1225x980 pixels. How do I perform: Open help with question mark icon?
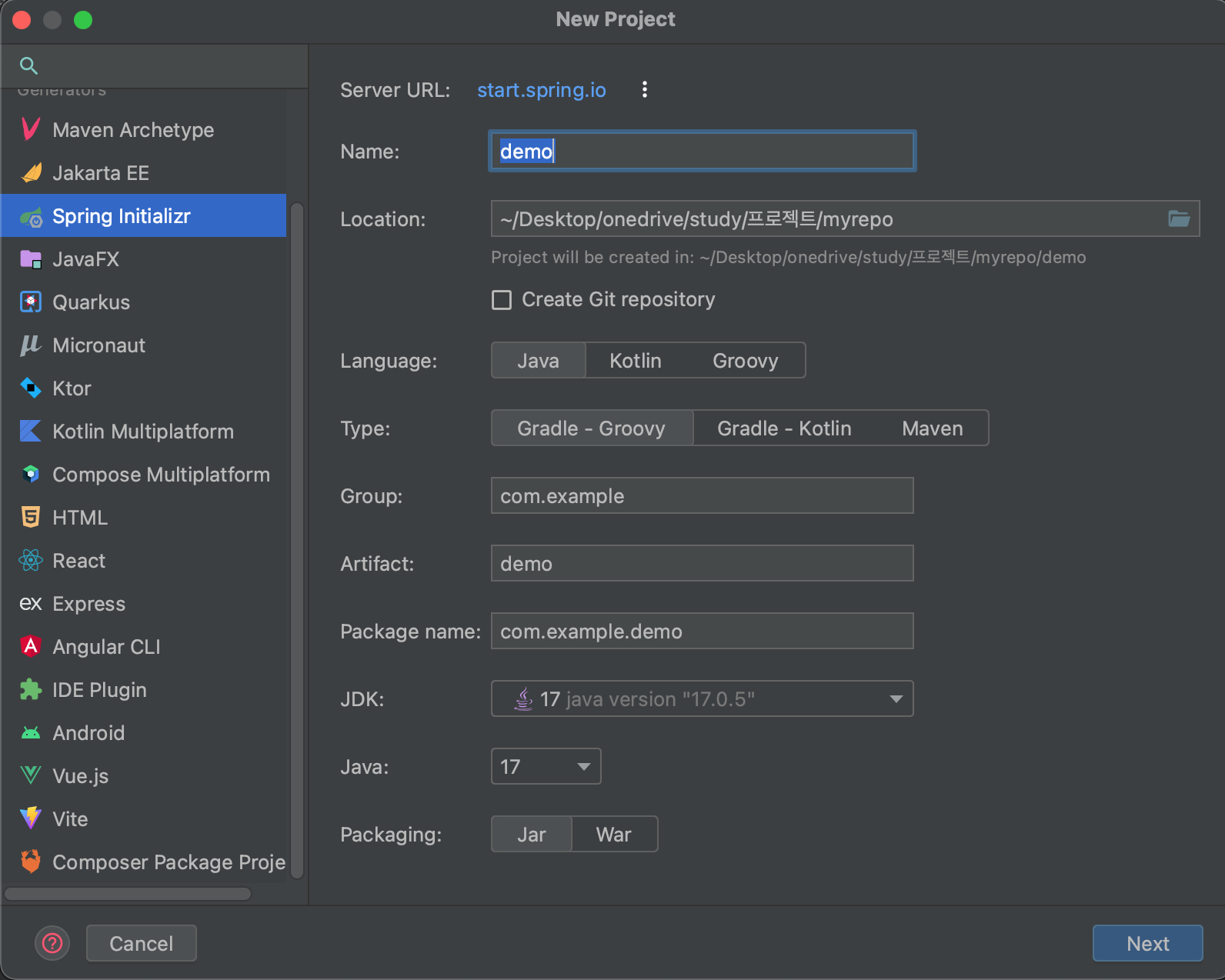point(52,943)
